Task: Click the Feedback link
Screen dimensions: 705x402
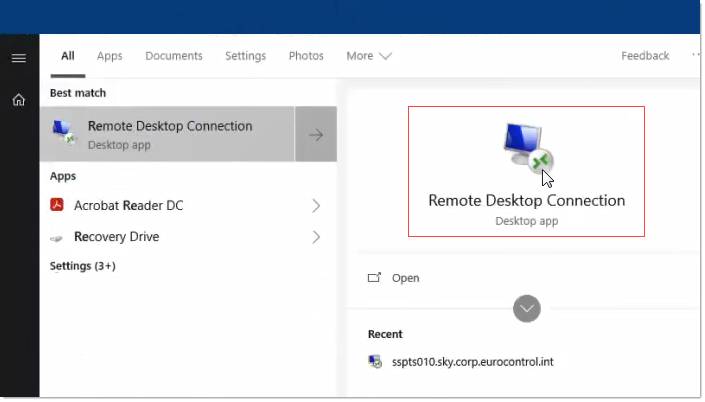Action: coord(645,56)
